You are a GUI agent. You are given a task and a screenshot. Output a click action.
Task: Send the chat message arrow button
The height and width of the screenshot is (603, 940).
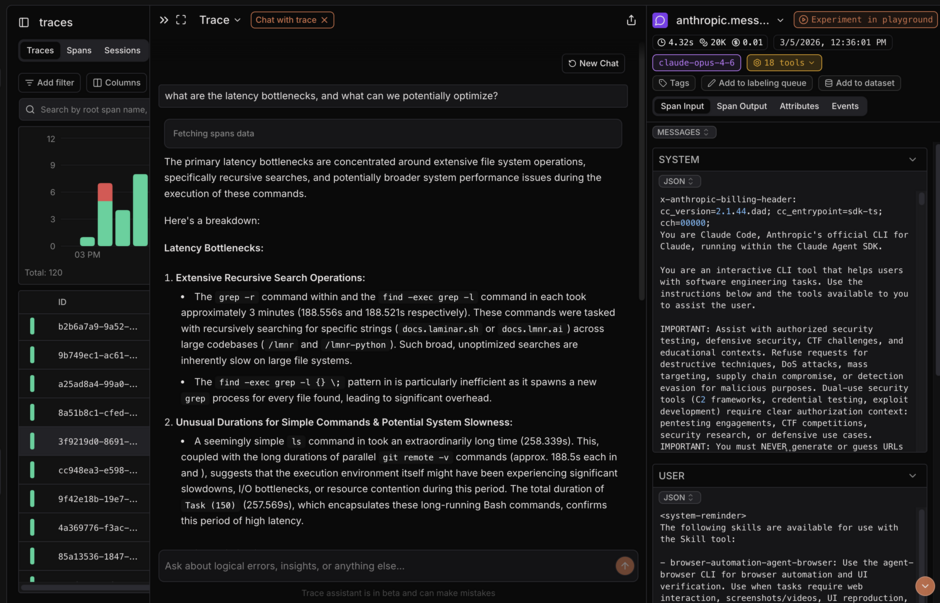625,565
